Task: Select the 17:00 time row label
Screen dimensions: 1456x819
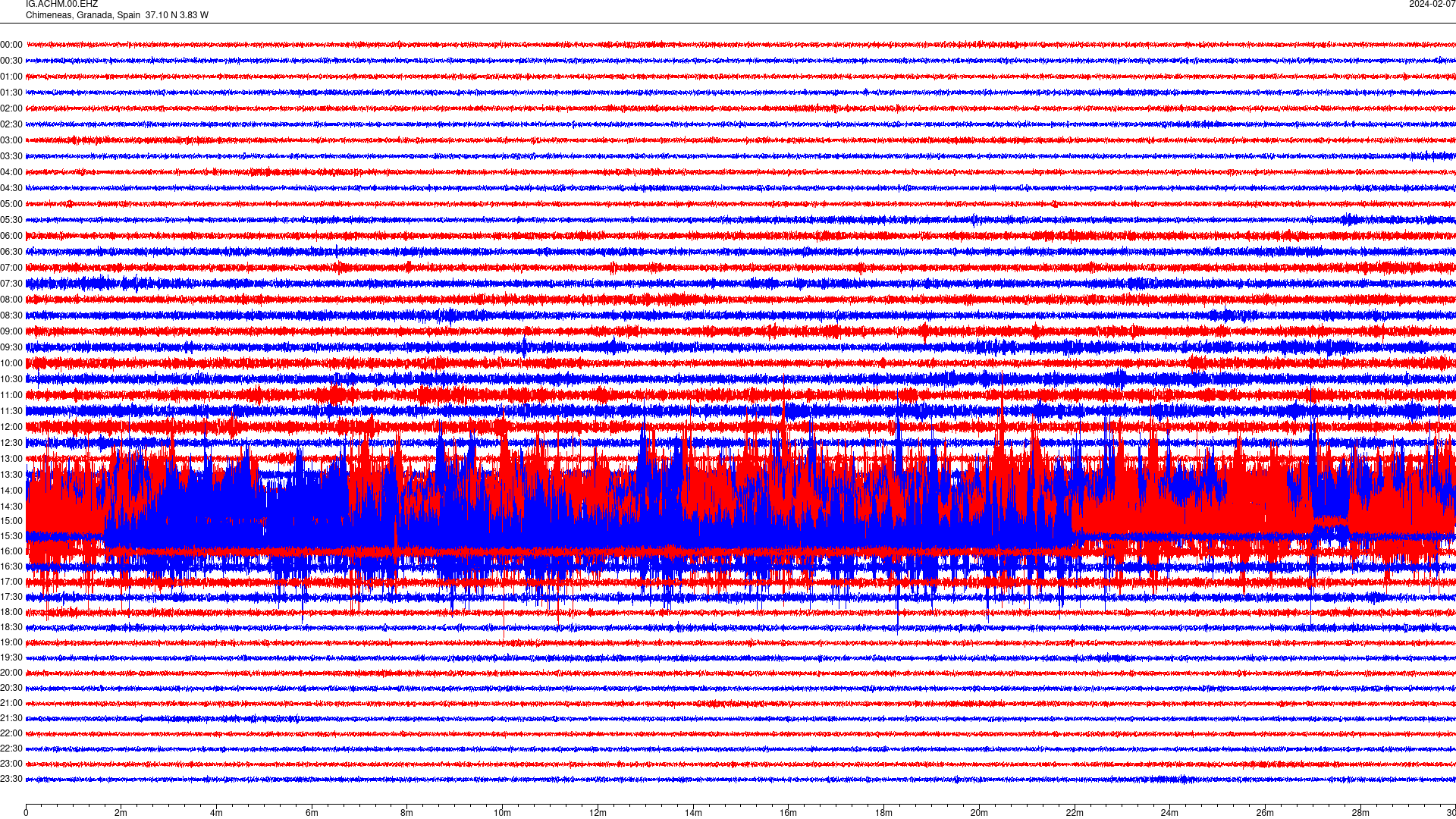Action: pyautogui.click(x=11, y=582)
